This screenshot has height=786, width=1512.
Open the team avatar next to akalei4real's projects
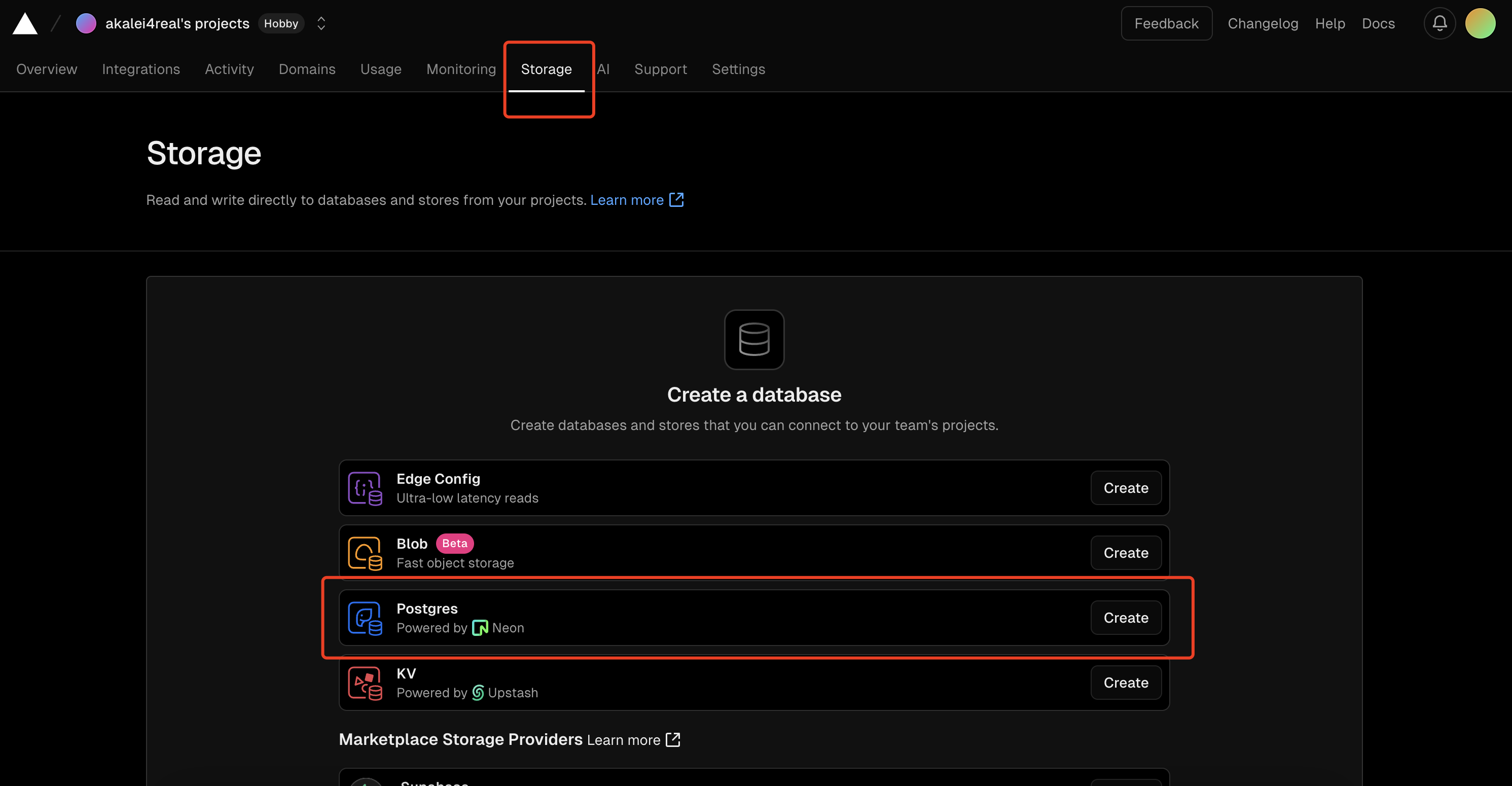pos(86,23)
